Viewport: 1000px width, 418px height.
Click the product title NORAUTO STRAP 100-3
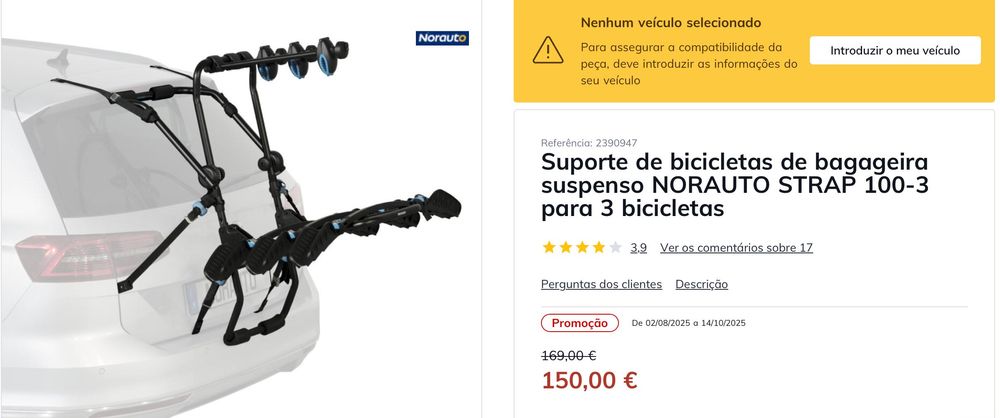(x=735, y=185)
